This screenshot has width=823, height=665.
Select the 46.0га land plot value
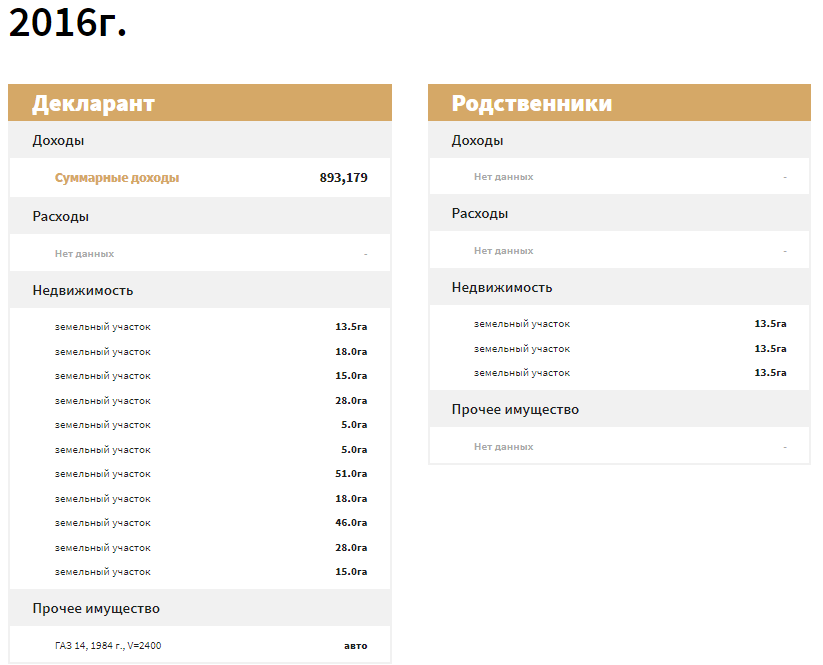click(x=351, y=523)
